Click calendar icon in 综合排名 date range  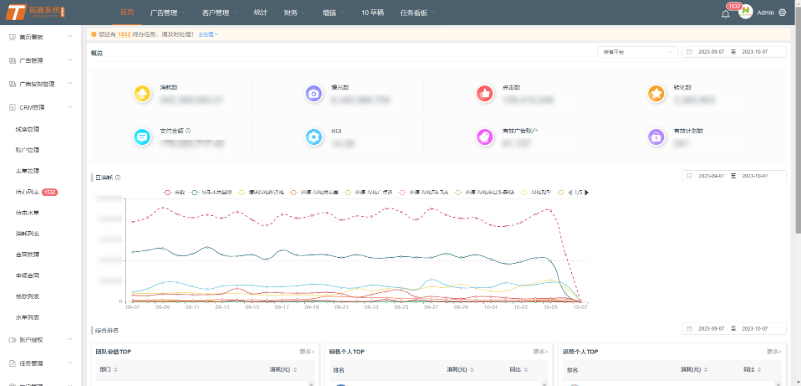pyautogui.click(x=689, y=328)
